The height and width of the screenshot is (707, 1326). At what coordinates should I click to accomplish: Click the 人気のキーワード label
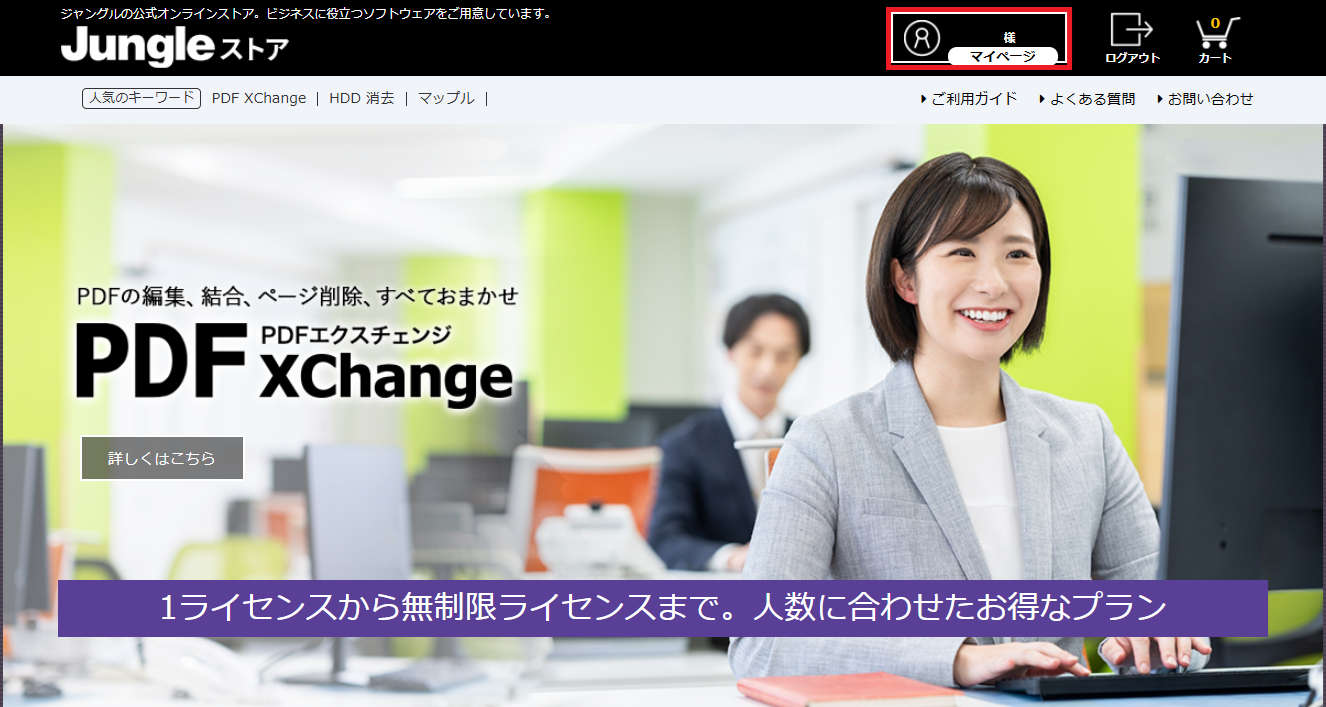tap(142, 98)
